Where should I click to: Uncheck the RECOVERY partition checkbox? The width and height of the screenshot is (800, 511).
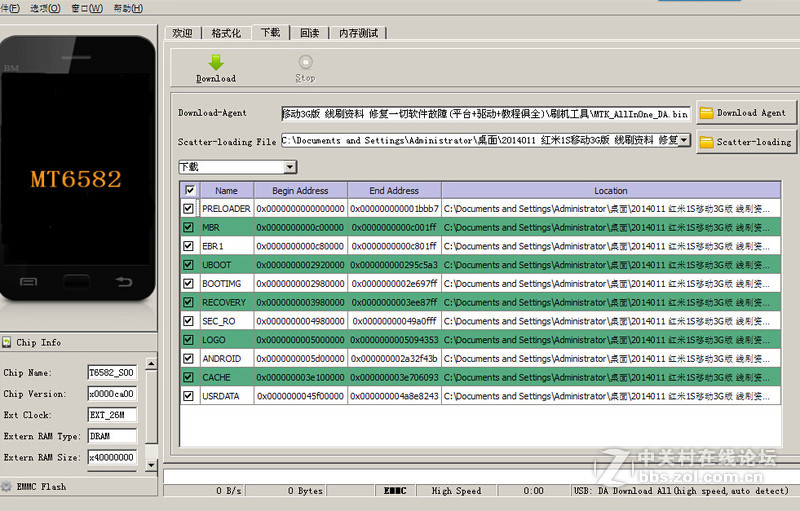[188, 302]
